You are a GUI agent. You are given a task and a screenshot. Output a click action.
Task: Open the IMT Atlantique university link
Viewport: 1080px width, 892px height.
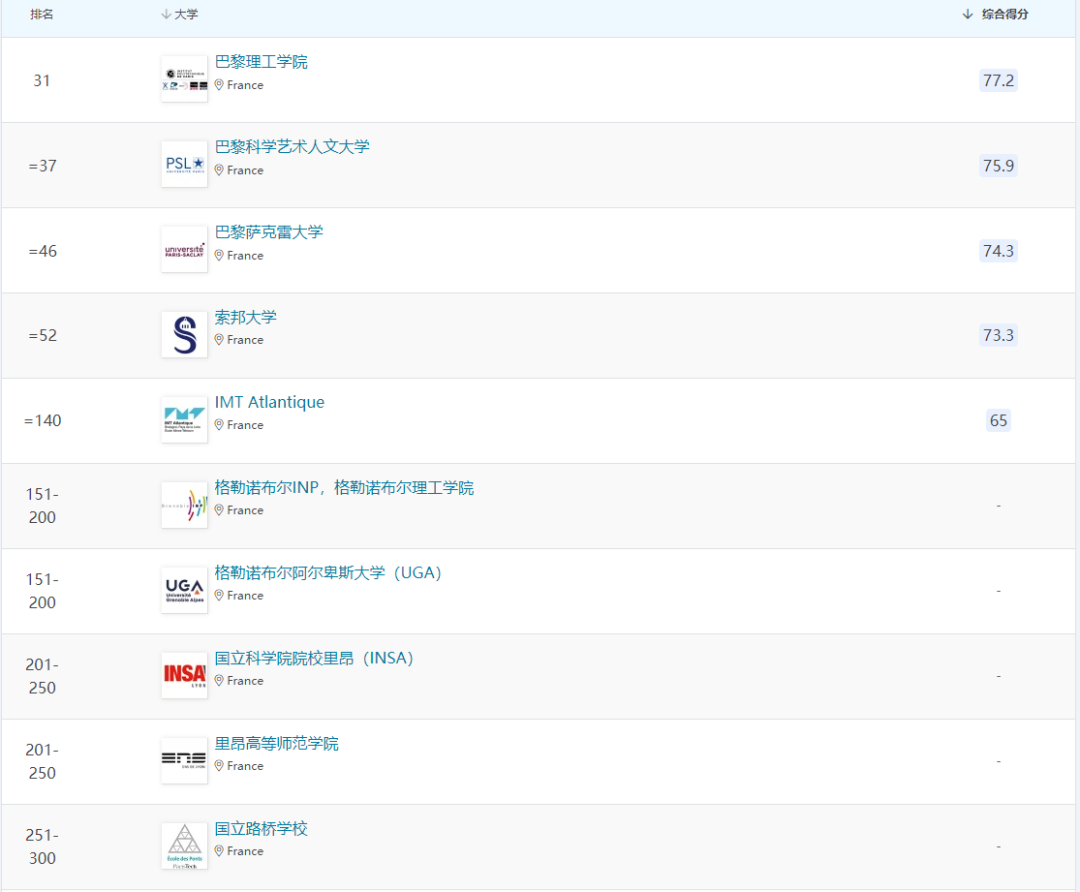click(270, 401)
